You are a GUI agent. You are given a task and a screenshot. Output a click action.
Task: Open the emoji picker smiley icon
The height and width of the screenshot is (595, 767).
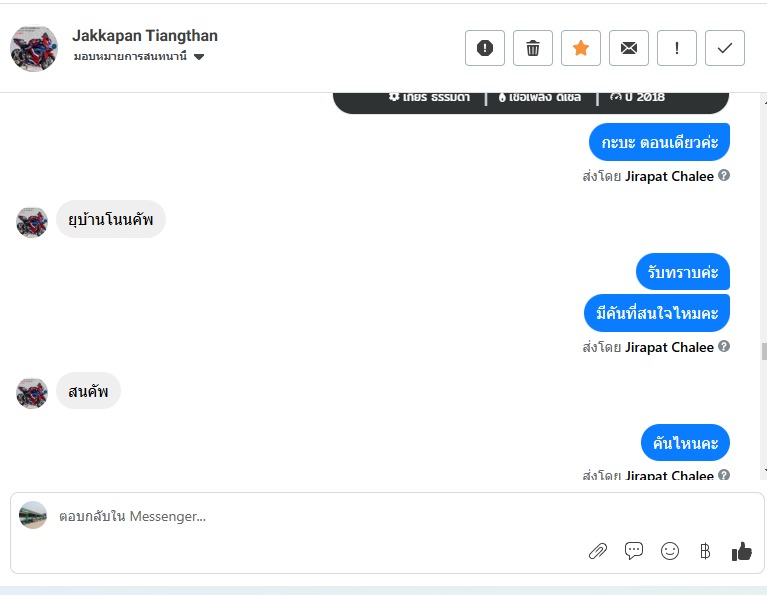(670, 551)
